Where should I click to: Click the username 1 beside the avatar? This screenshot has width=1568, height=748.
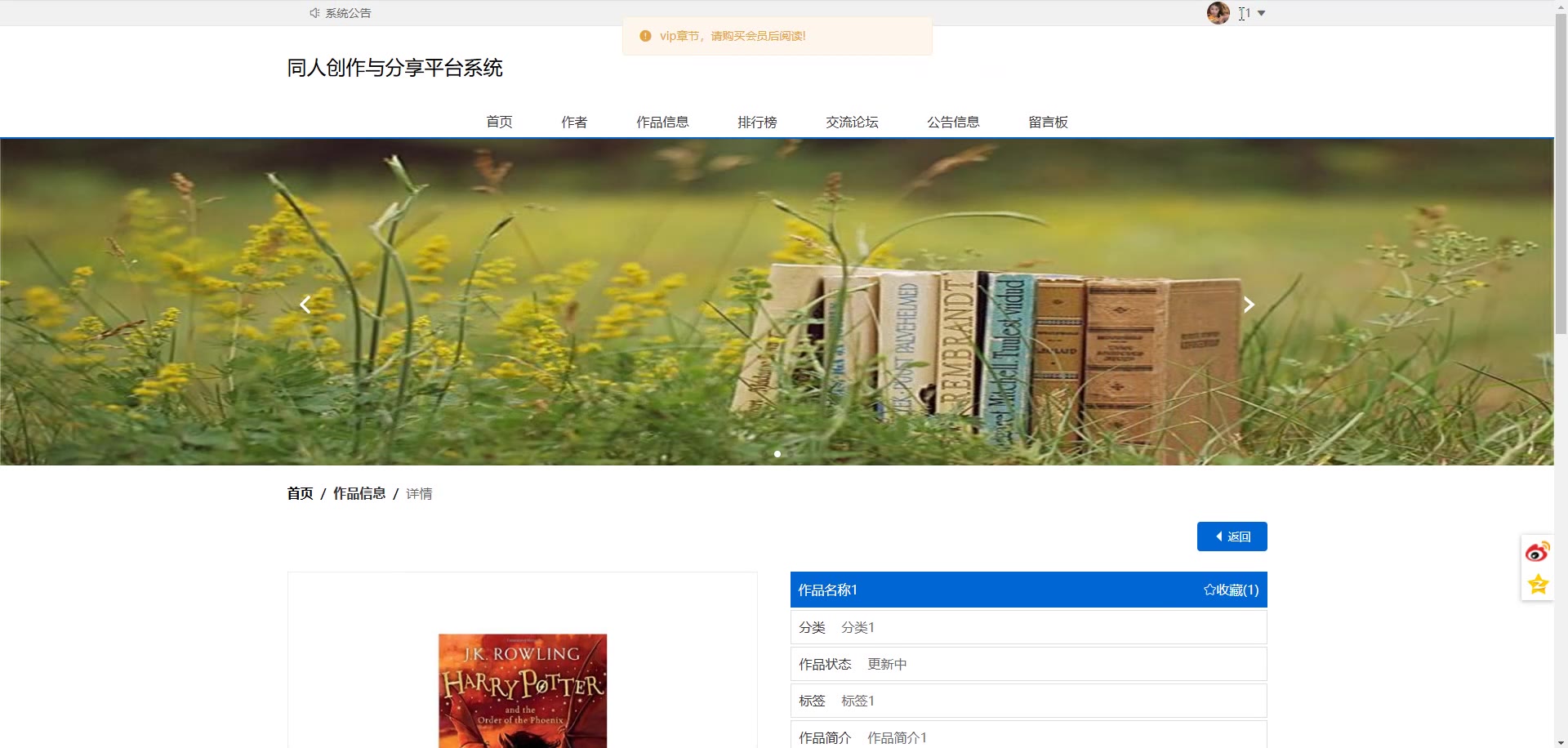(1247, 13)
